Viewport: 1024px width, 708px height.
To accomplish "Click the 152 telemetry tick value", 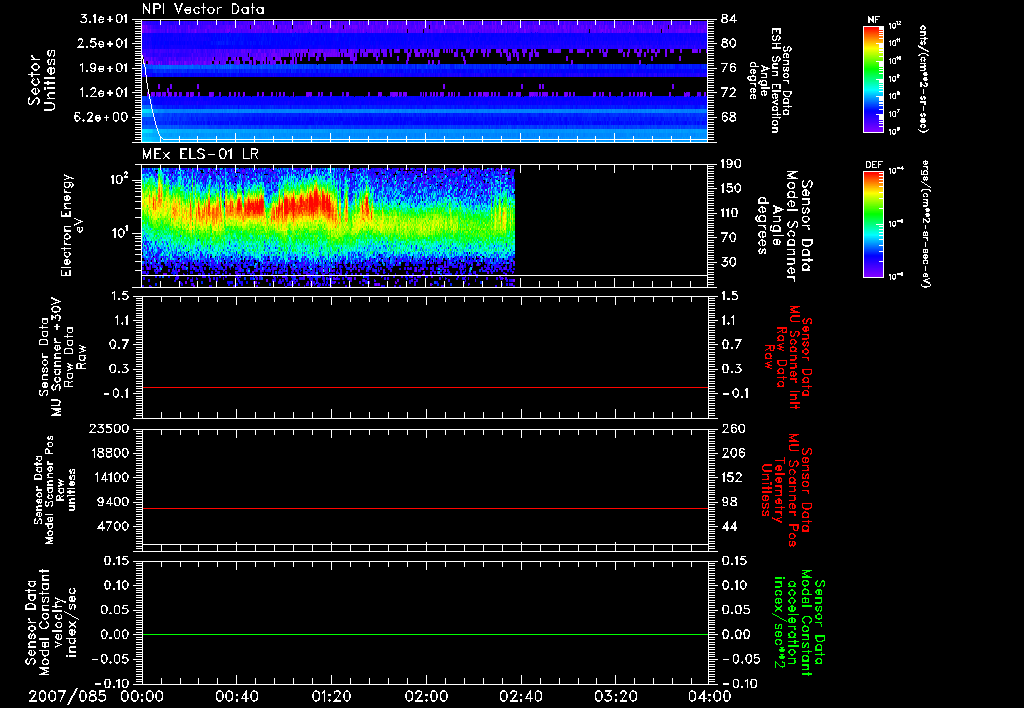I will (732, 477).
